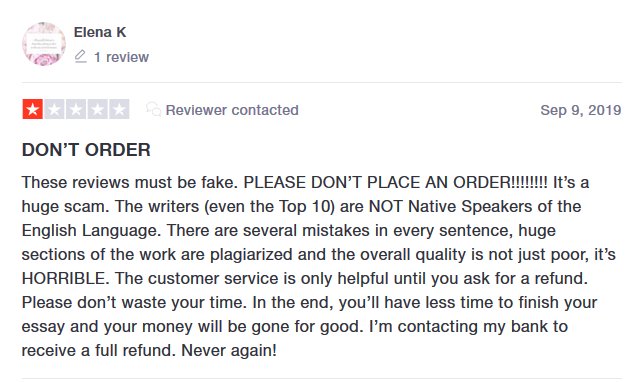The height and width of the screenshot is (382, 641).
Task: Open the 'DON'T ORDER' review title
Action: (x=86, y=150)
